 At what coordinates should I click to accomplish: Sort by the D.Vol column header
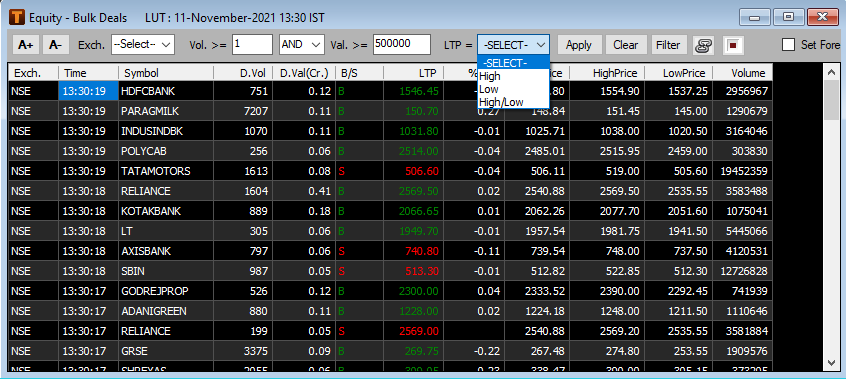[x=243, y=73]
